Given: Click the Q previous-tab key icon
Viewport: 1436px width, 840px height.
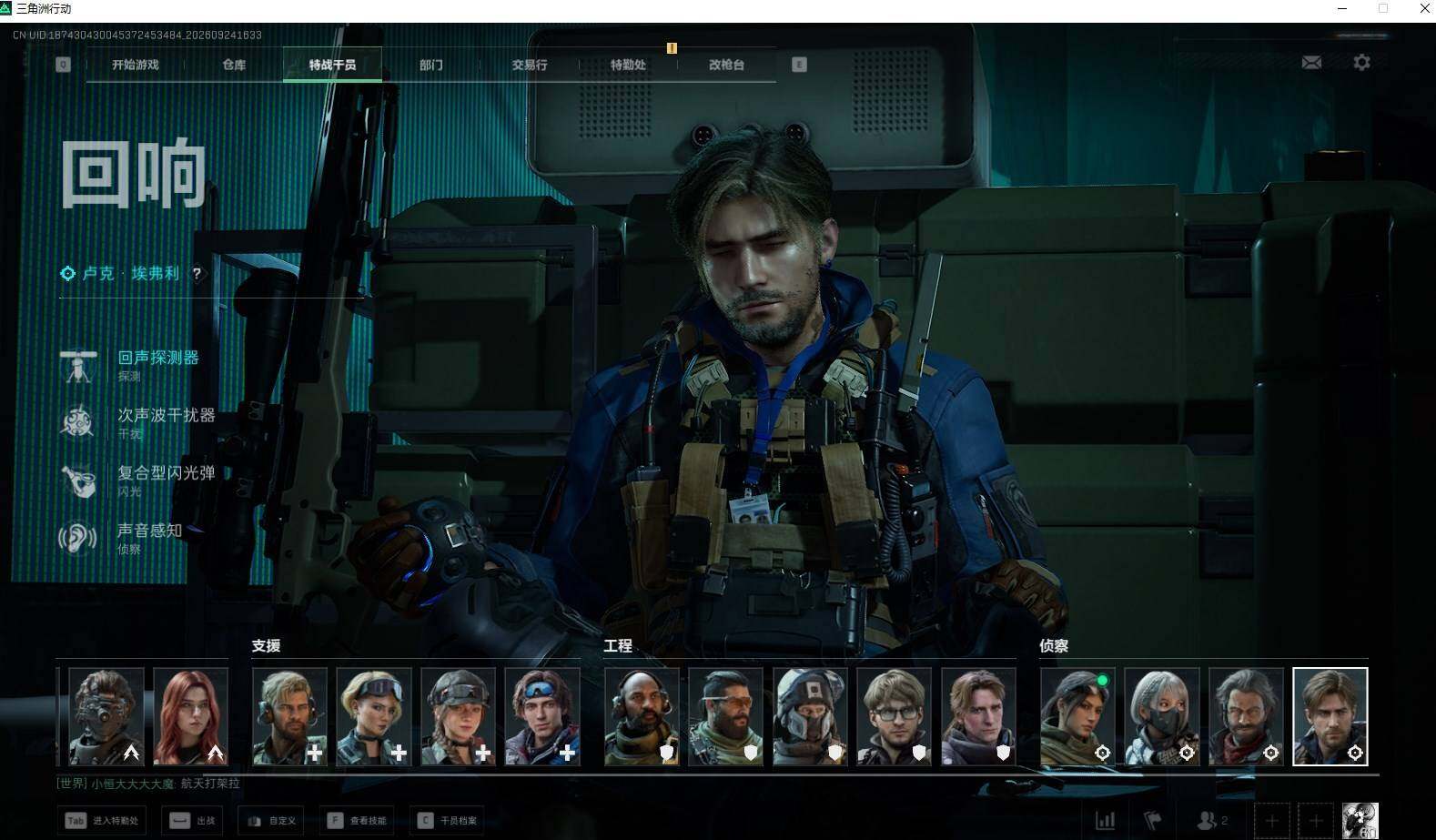Looking at the screenshot, I should 63,65.
